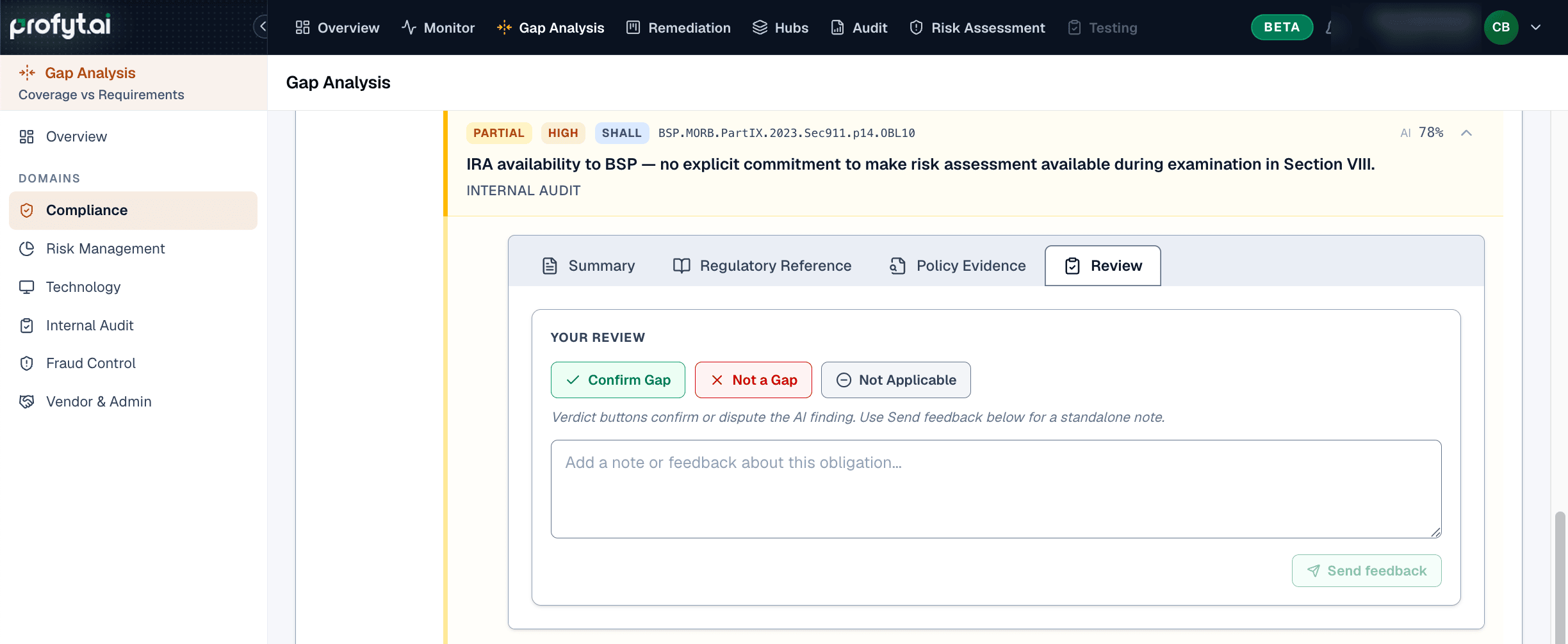Click the Overview grid icon in top nav

[x=302, y=28]
